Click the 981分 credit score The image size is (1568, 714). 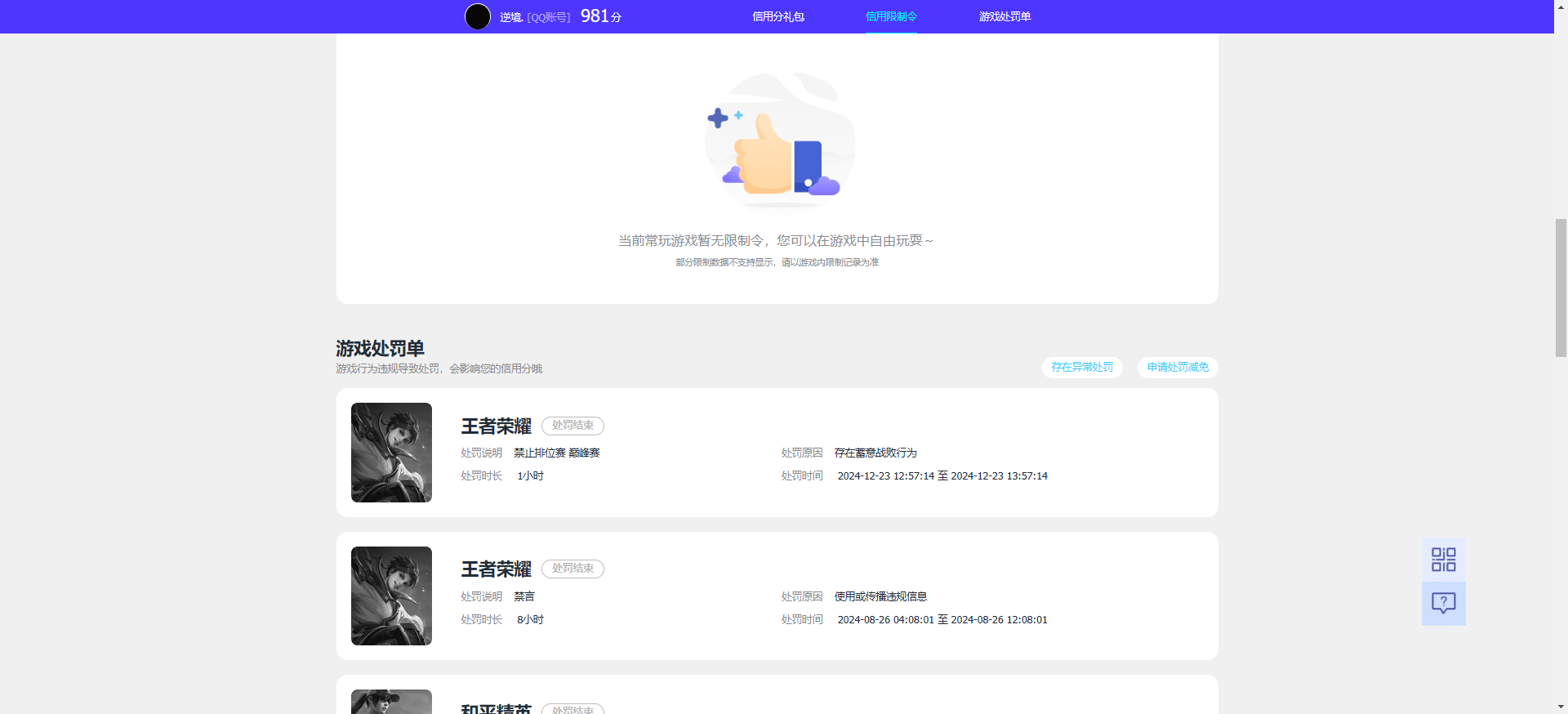[601, 16]
